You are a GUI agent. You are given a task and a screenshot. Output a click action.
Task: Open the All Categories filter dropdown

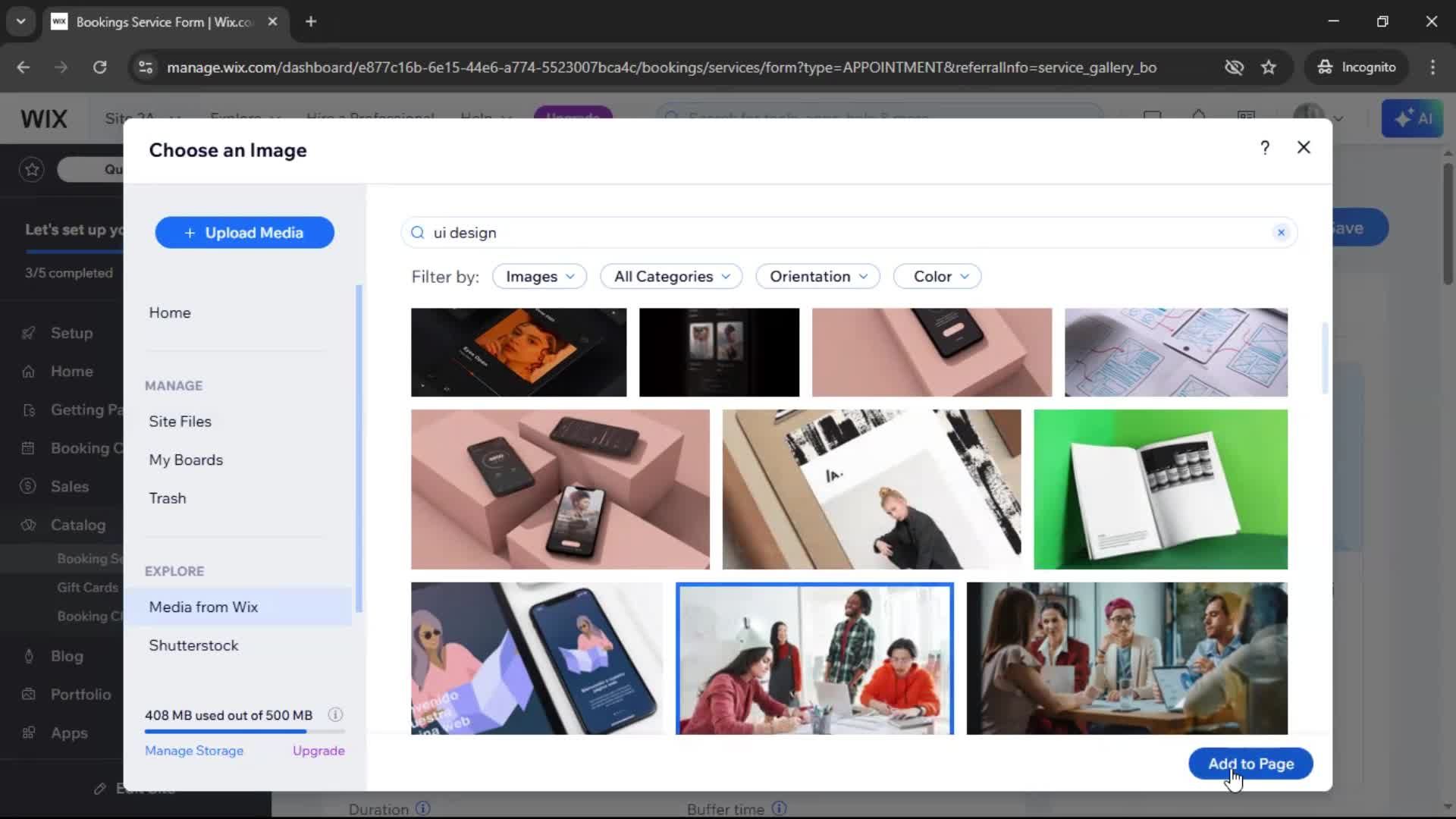671,276
